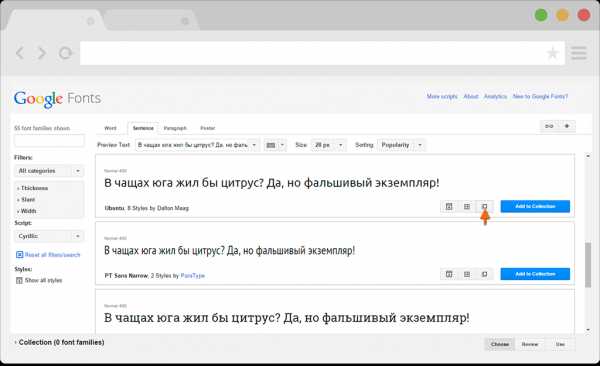Viewport: 600px width, 366px height.
Task: Open the keyboard layout dropdown
Action: click(x=275, y=145)
